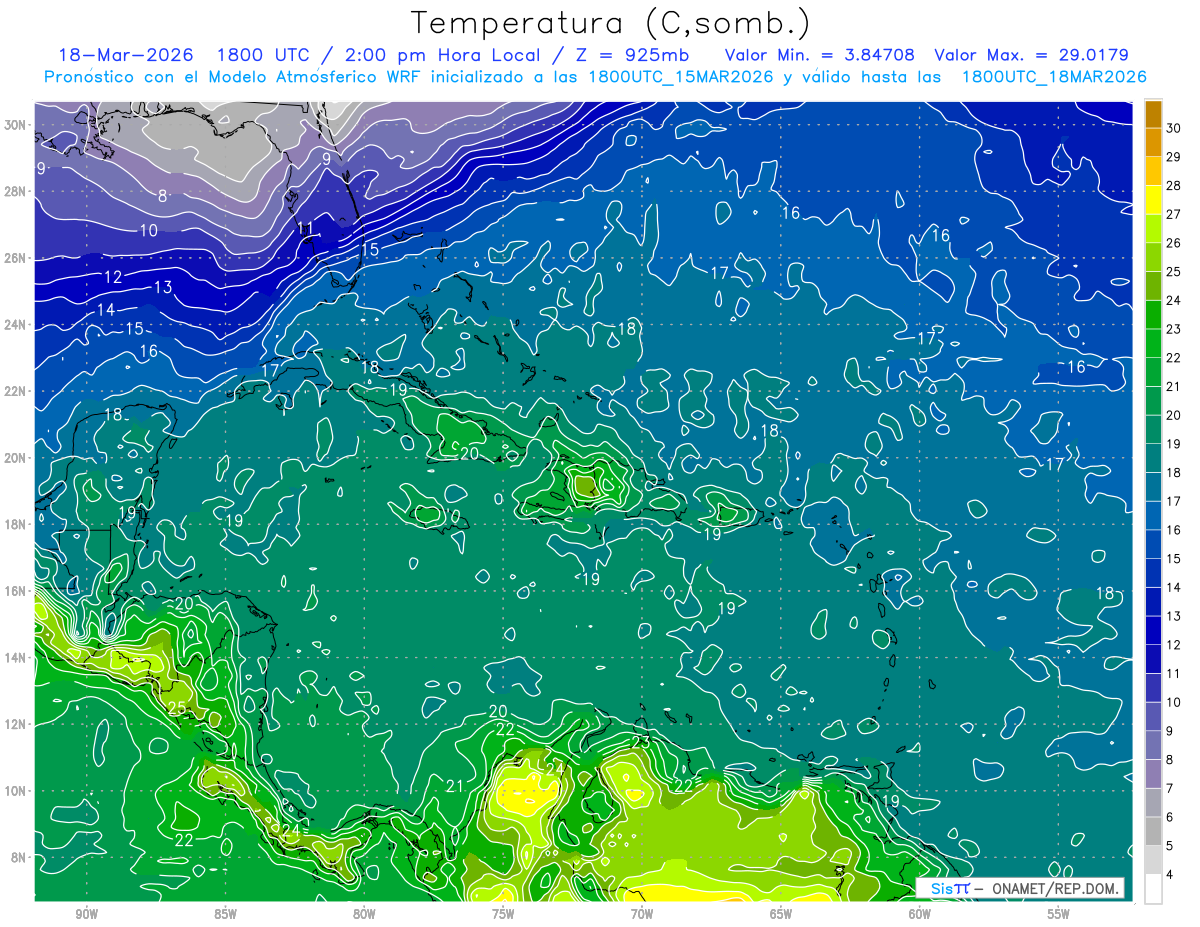Click contour label "23" over northern Venezuela
1200x927 pixels.
coord(641,741)
